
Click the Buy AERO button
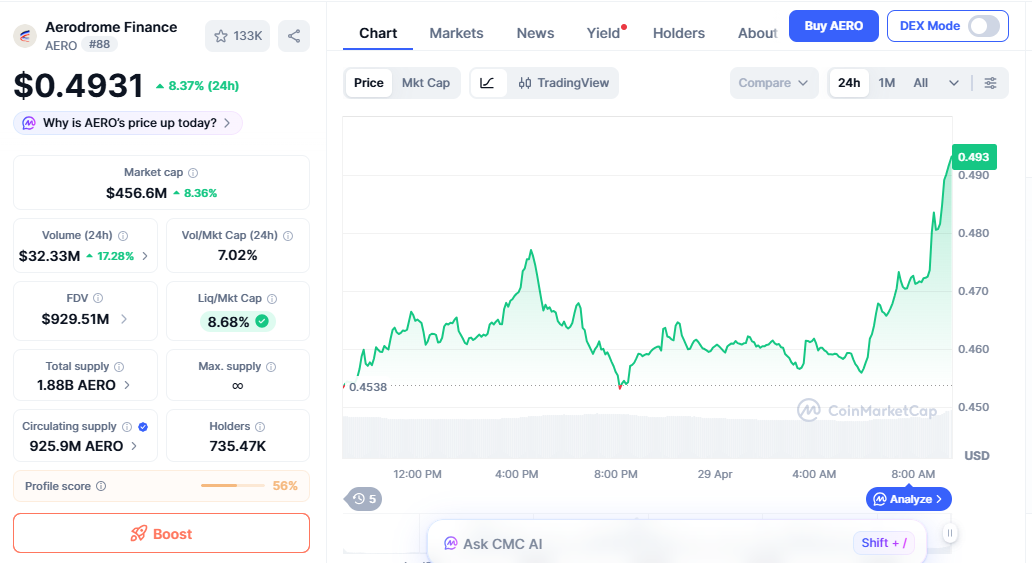(833, 26)
